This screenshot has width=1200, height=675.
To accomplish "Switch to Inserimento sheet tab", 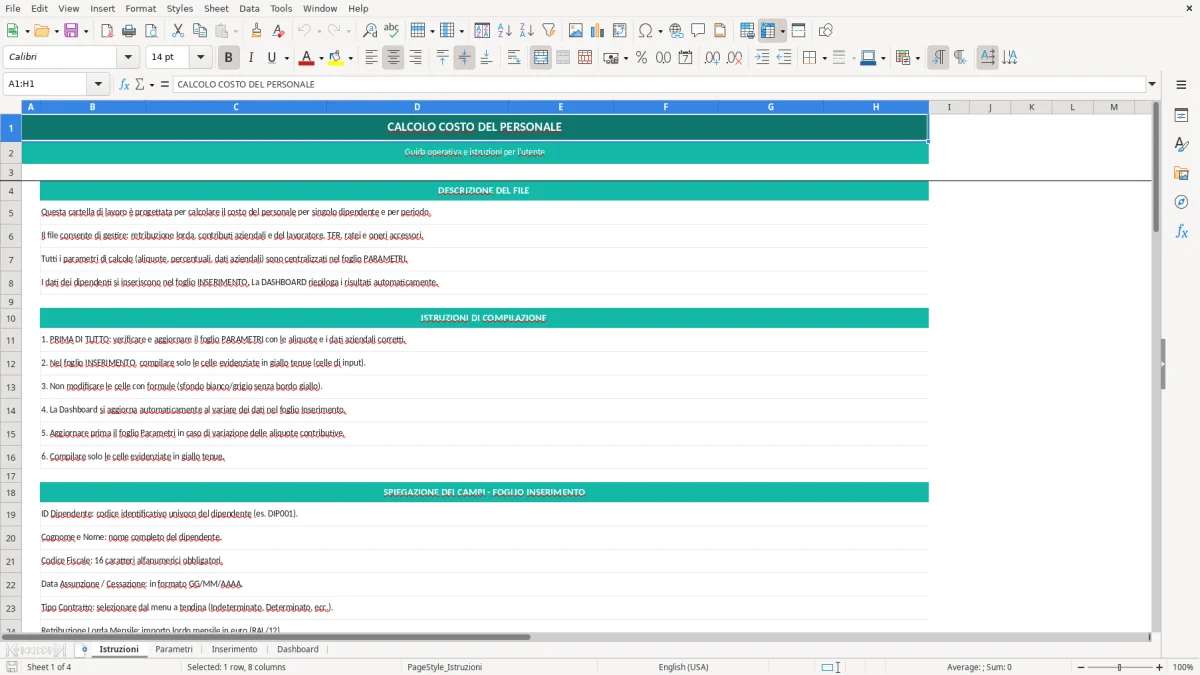I will click(x=234, y=649).
